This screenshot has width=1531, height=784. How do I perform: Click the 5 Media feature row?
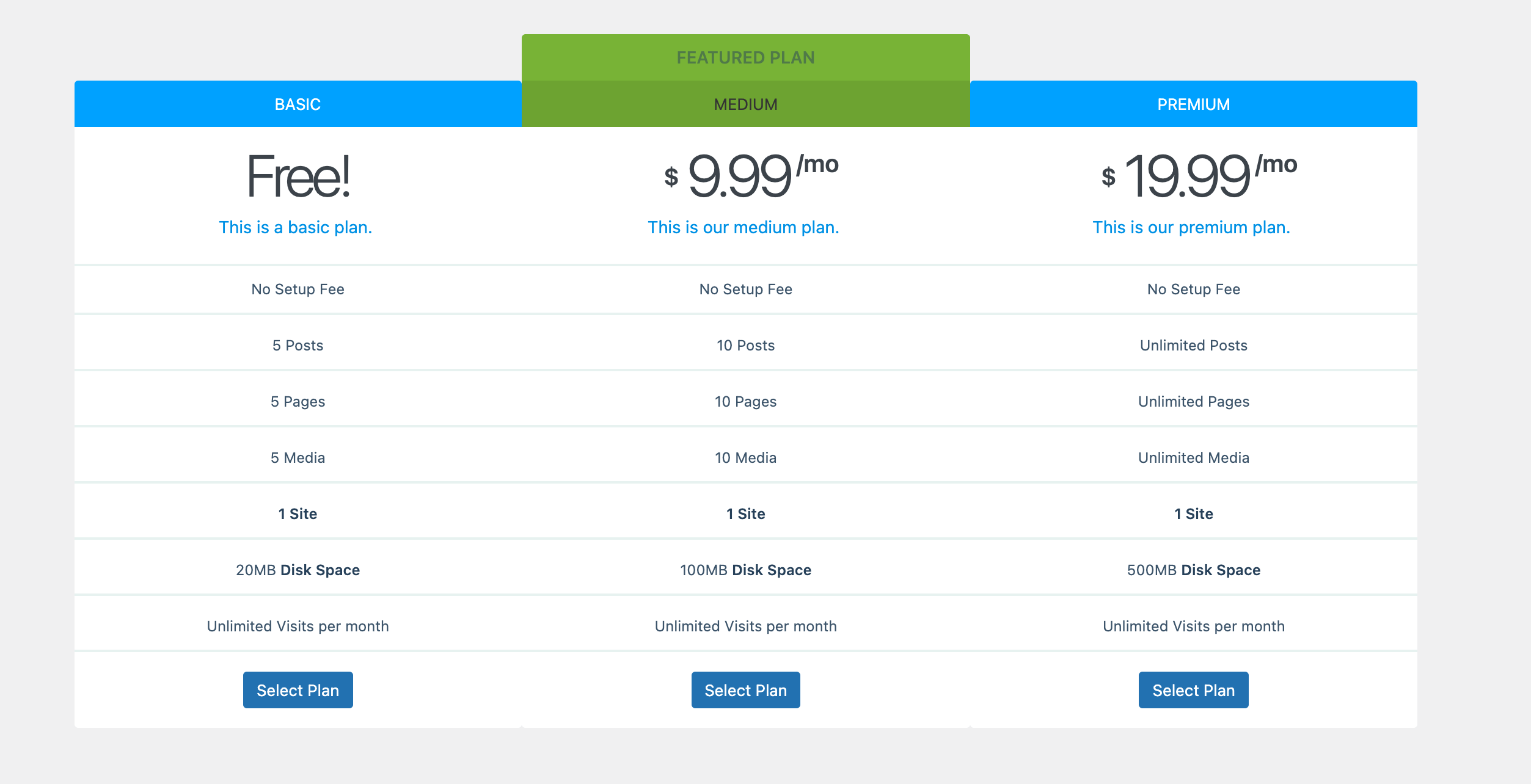click(x=298, y=457)
